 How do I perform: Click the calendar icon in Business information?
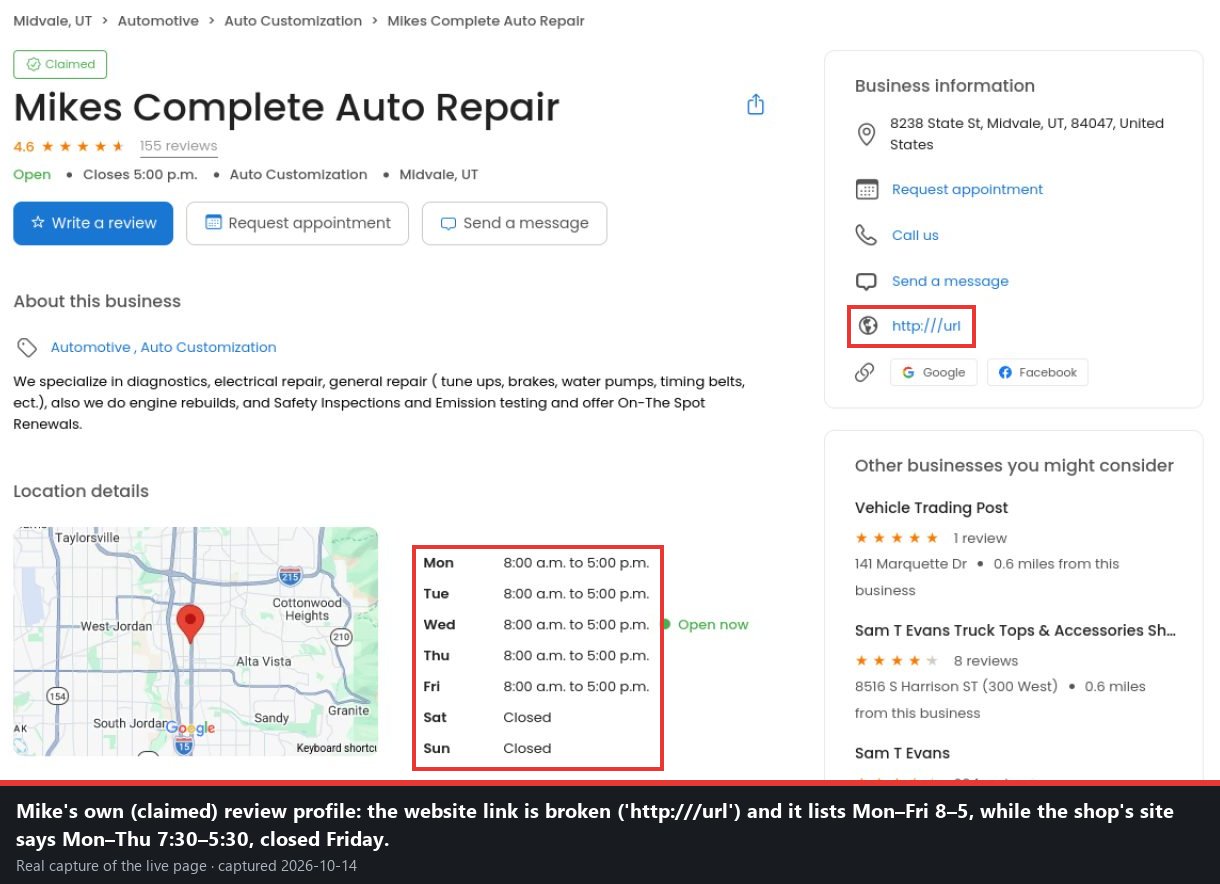point(867,189)
